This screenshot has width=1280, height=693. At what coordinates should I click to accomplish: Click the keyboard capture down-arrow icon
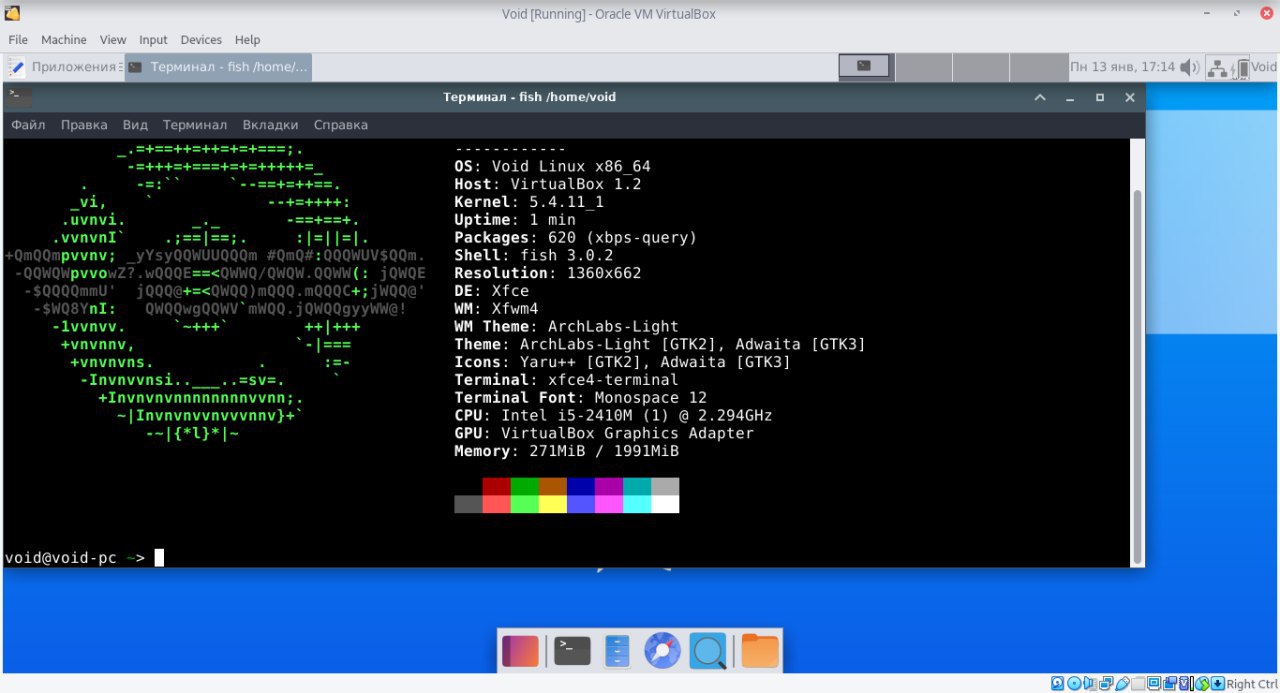(x=1218, y=684)
